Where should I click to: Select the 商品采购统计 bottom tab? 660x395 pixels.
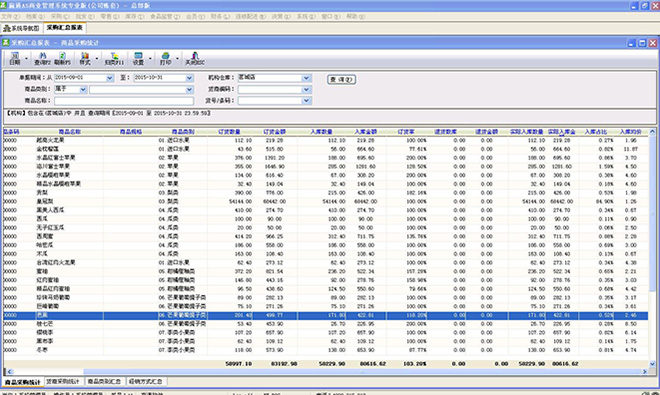[23, 382]
